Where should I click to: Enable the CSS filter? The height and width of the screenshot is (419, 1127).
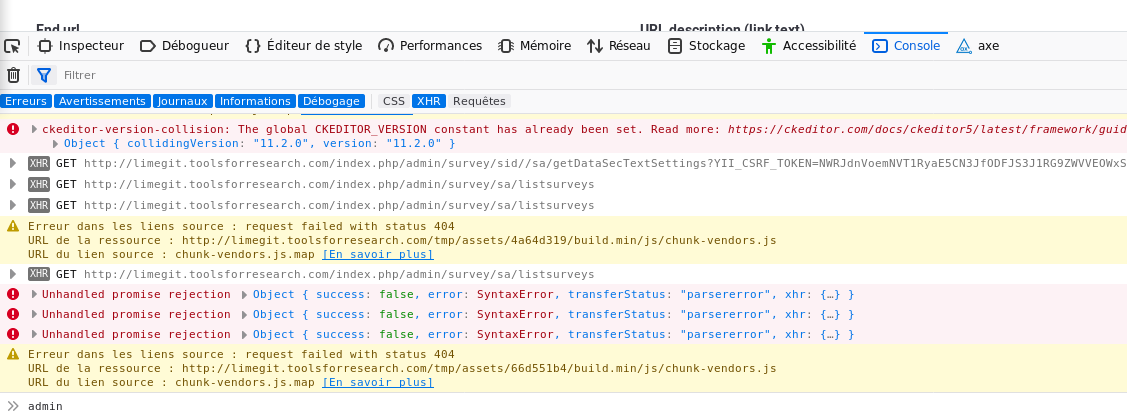point(394,101)
